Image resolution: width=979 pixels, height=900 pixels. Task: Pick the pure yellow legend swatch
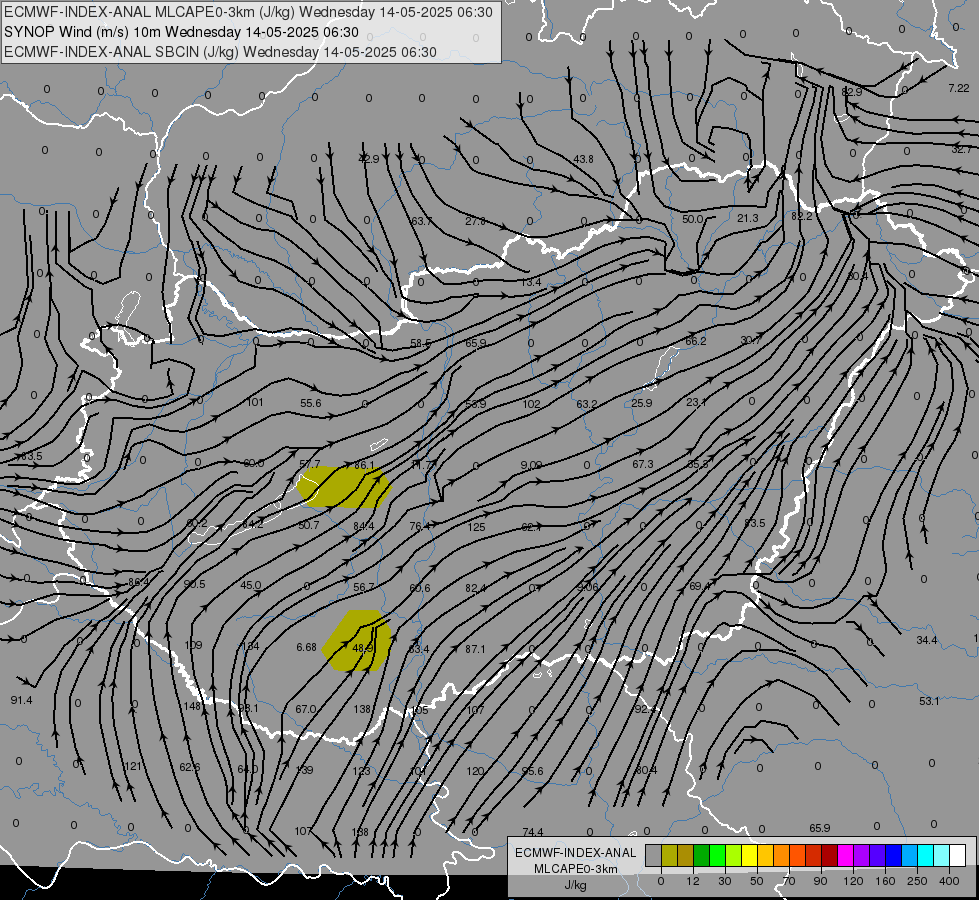(749, 855)
